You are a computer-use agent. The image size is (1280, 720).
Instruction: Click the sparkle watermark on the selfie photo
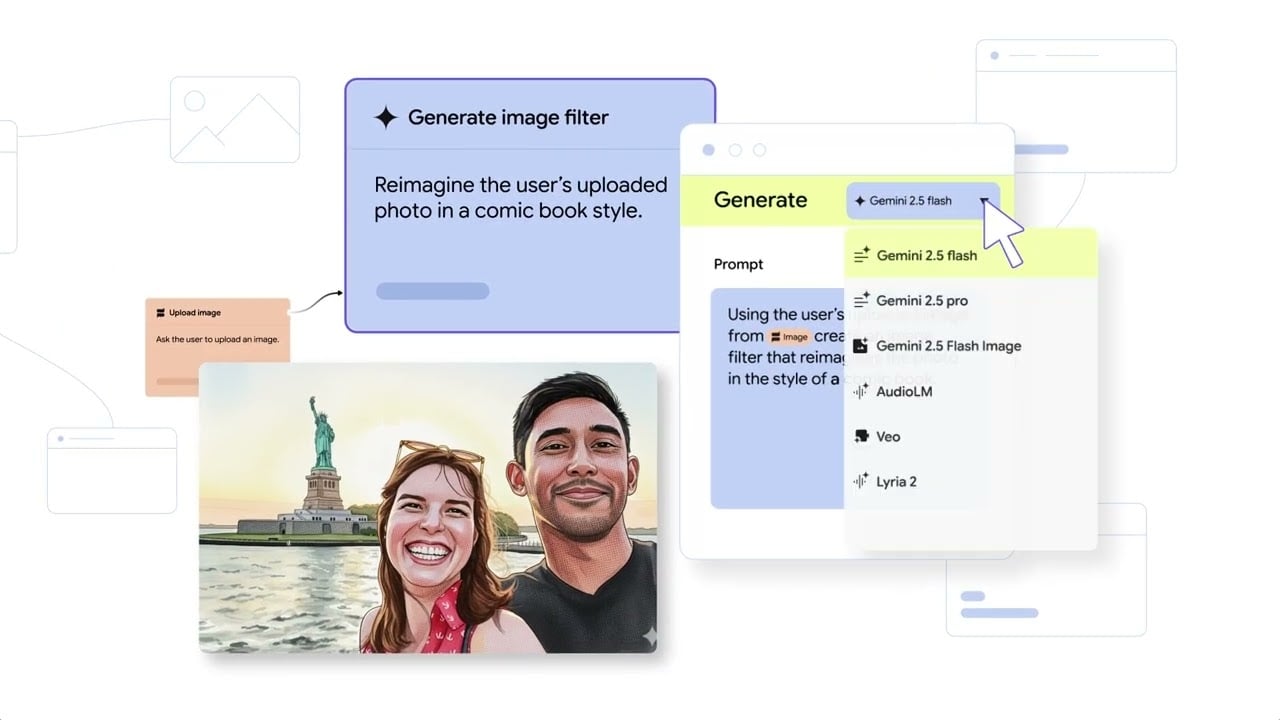(649, 636)
